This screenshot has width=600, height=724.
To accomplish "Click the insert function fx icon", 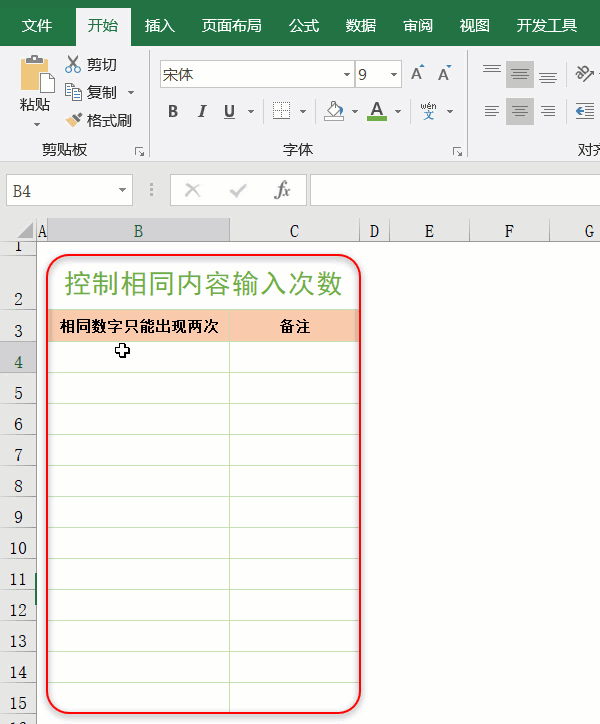I will (282, 190).
